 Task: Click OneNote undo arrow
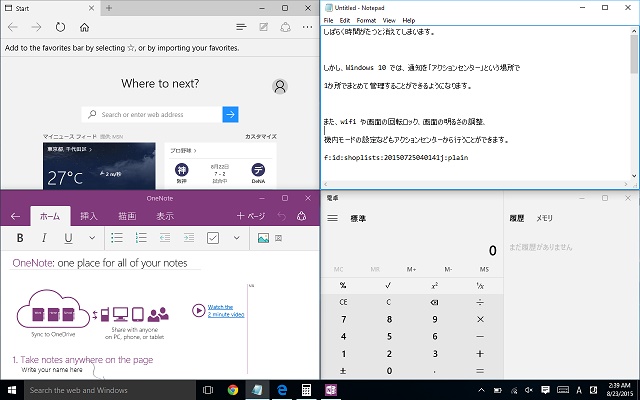click(x=282, y=216)
